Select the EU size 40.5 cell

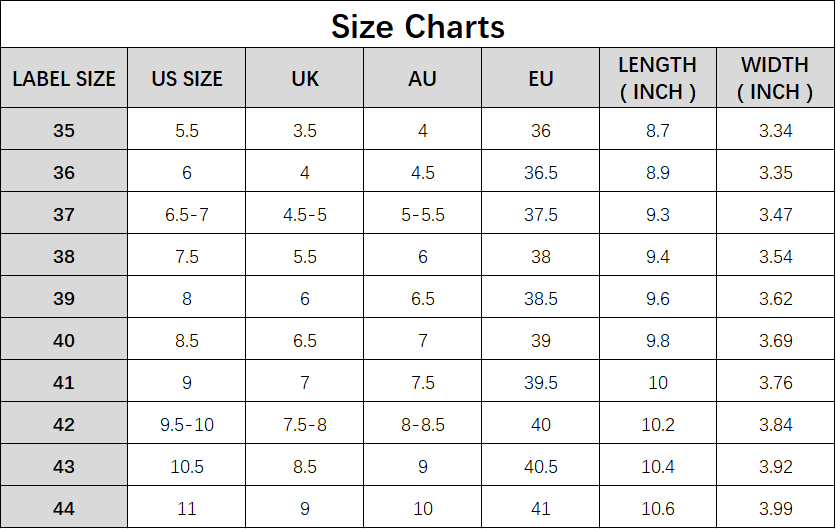point(541,467)
